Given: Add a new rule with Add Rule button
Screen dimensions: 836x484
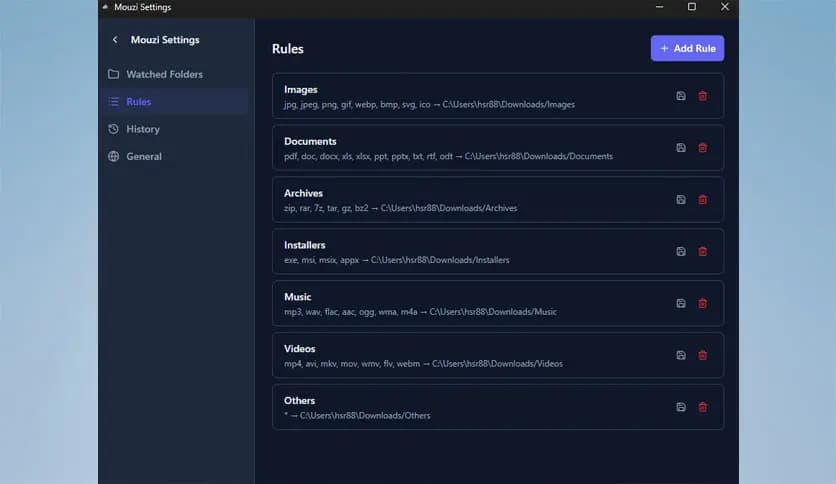Looking at the screenshot, I should 687,48.
